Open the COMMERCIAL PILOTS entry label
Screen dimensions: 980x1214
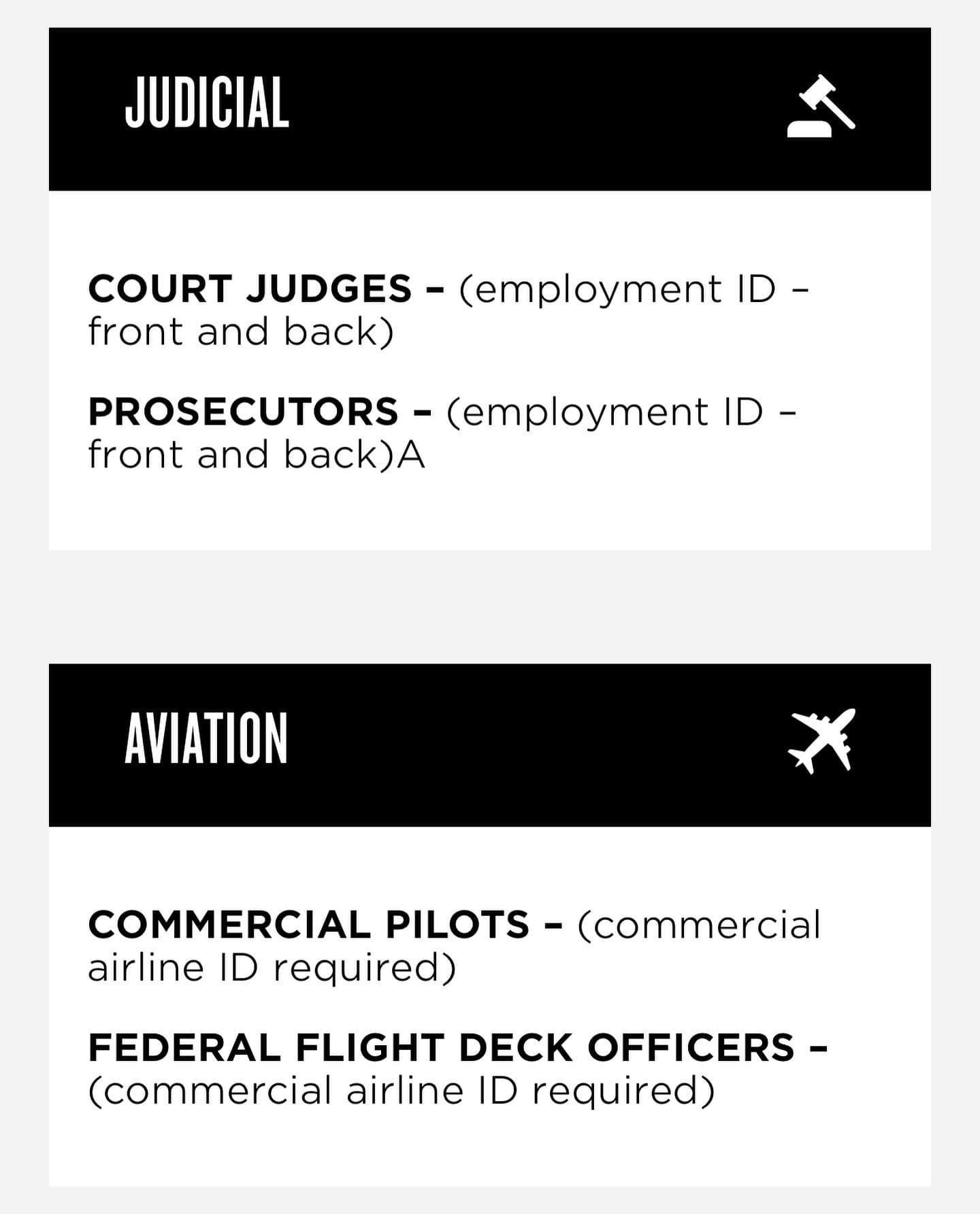point(308,925)
